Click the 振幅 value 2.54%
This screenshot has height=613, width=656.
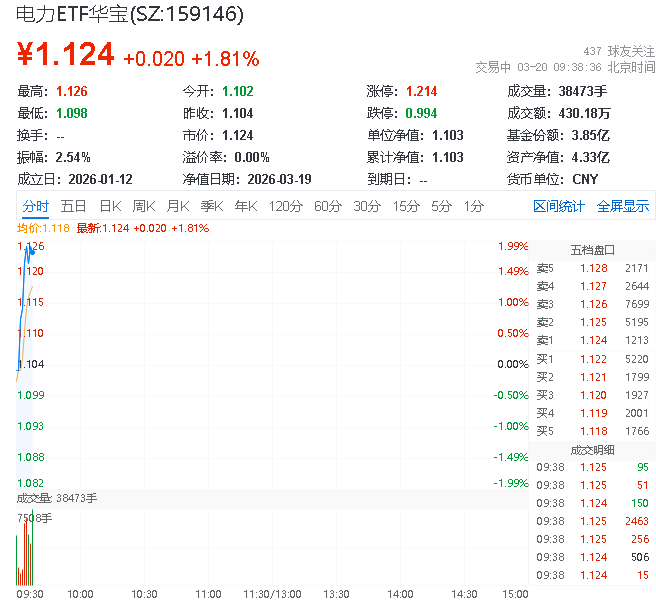[73, 158]
